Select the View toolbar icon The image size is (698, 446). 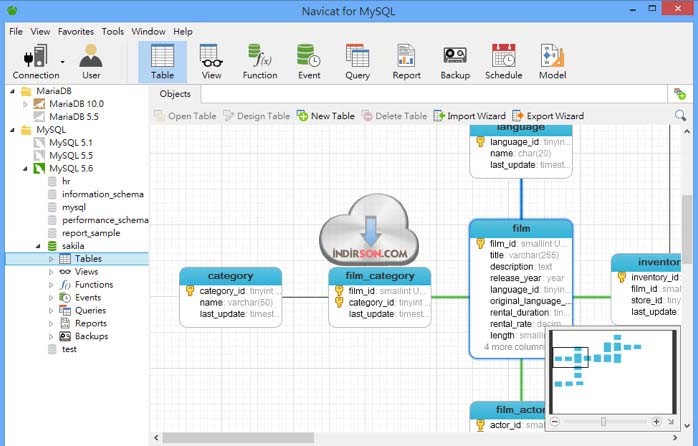tap(211, 62)
